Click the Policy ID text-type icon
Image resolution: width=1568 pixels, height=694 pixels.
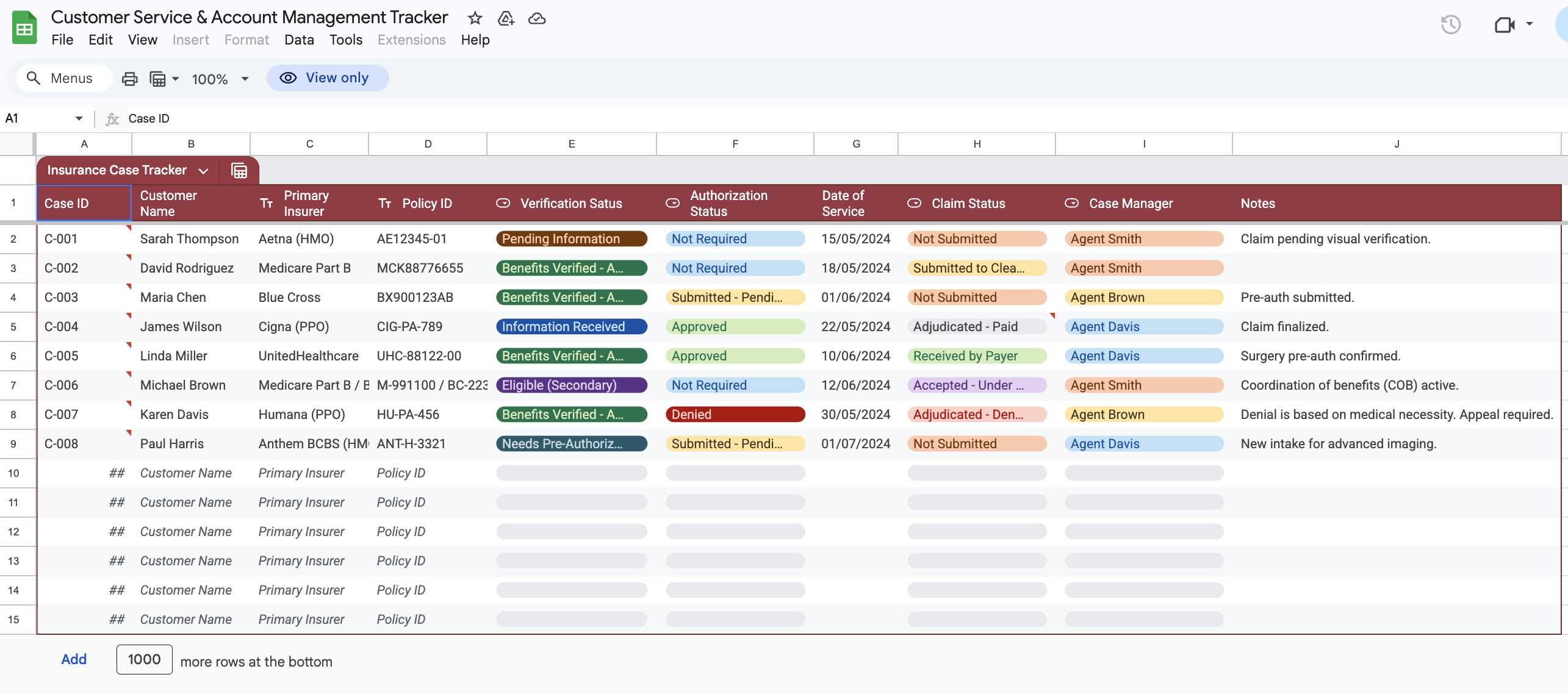point(385,204)
